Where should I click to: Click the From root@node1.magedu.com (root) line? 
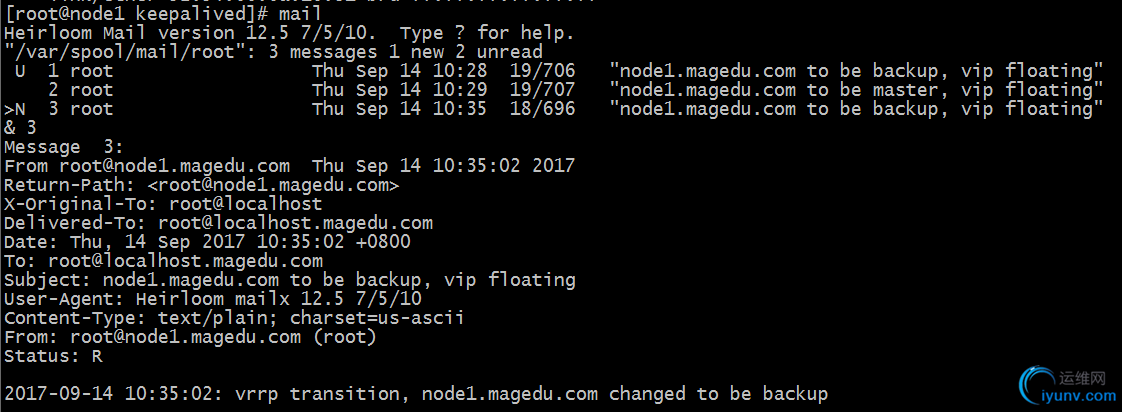pos(190,337)
